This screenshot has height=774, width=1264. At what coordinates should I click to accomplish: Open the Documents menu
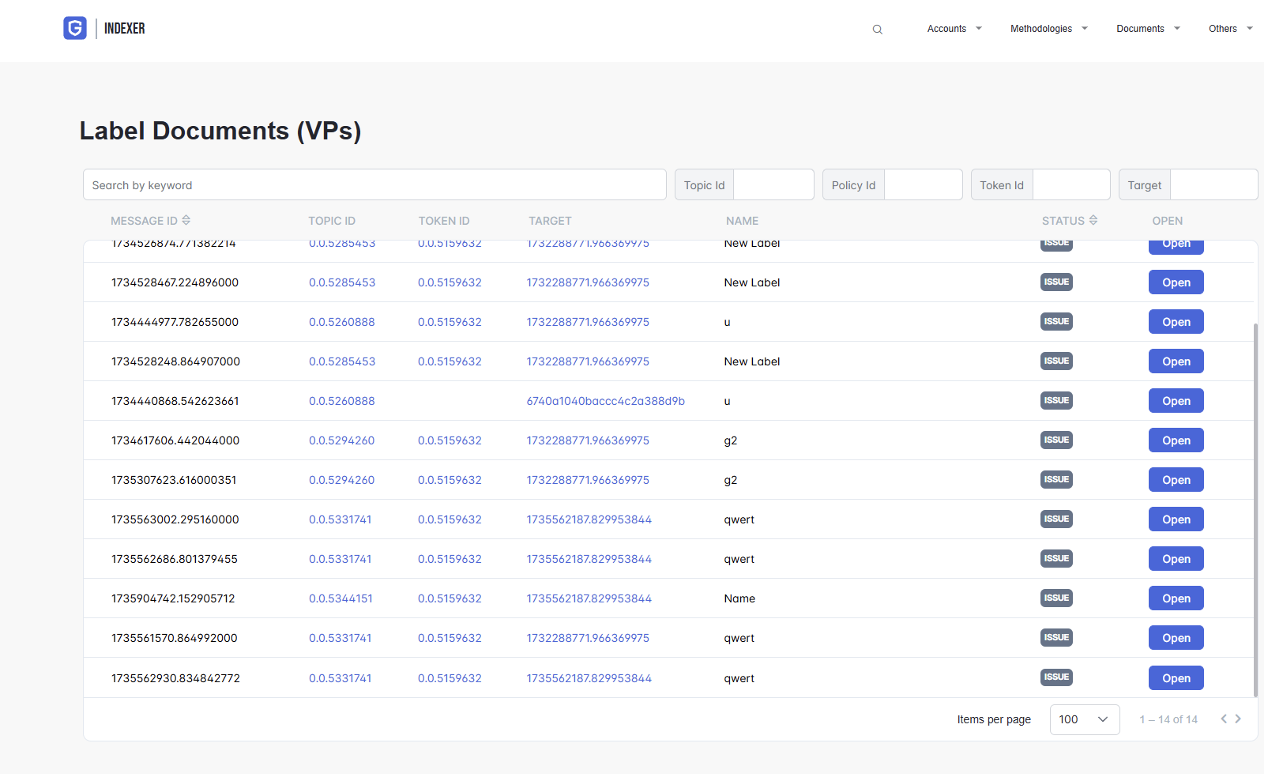tap(1148, 29)
